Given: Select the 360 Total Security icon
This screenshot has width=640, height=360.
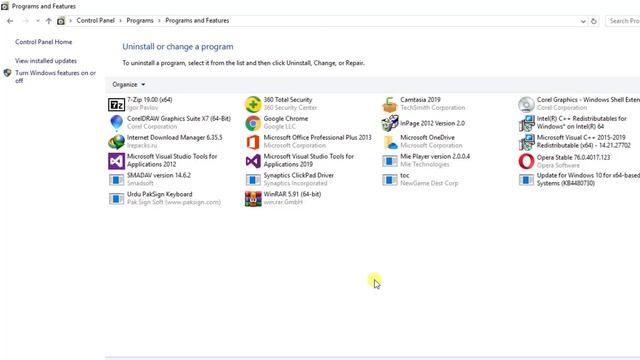Looking at the screenshot, I should pos(253,104).
